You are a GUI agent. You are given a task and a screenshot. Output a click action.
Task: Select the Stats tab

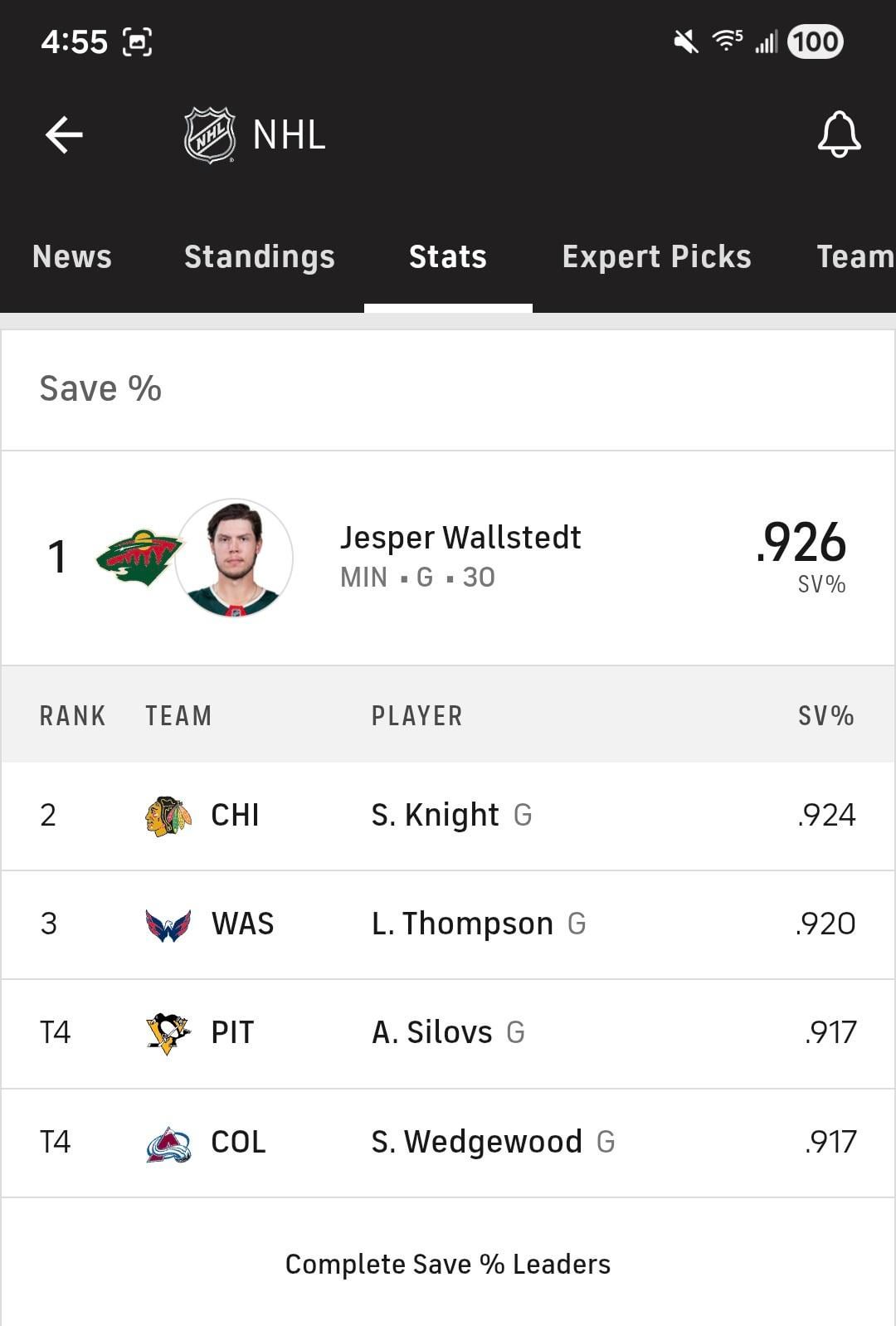click(x=448, y=256)
